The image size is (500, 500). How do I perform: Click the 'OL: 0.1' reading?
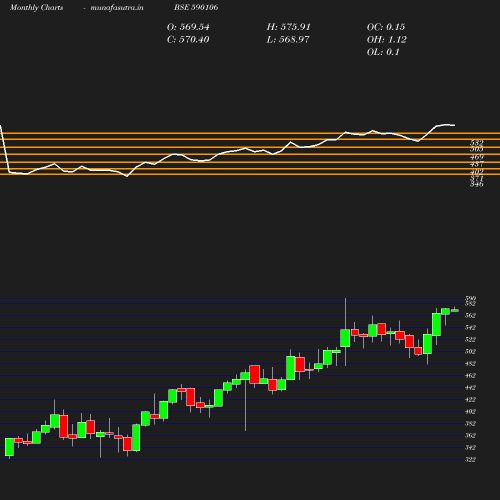click(383, 52)
